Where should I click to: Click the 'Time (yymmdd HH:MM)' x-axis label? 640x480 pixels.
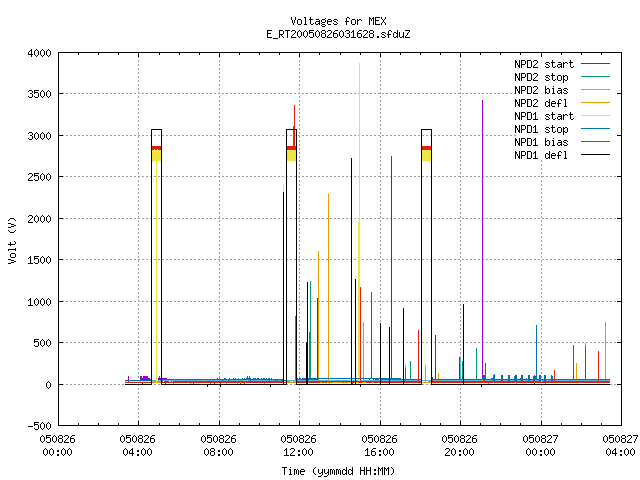(x=338, y=471)
